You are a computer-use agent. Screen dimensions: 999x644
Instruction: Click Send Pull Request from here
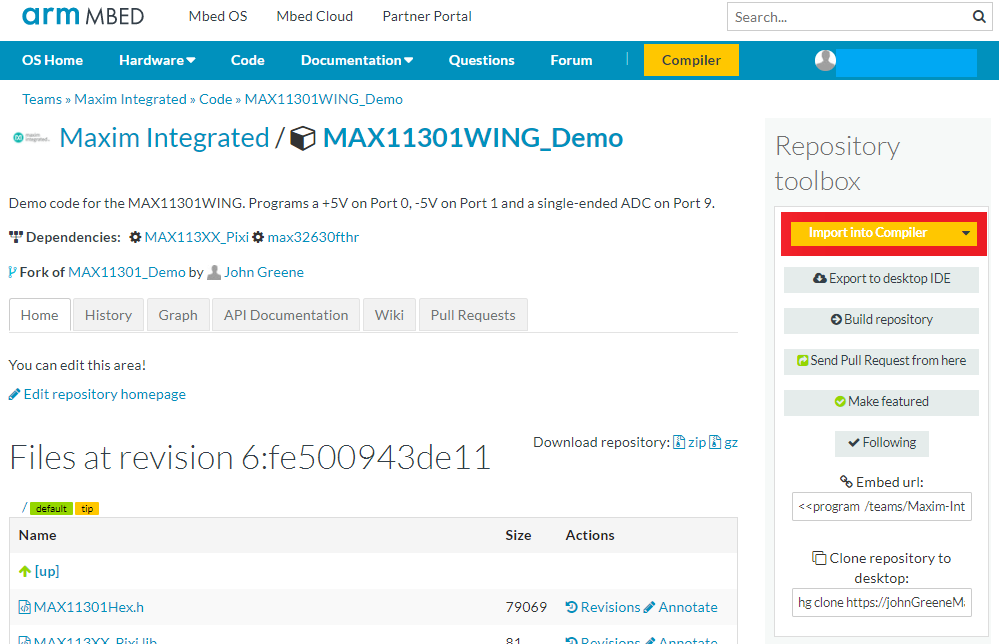click(x=881, y=361)
